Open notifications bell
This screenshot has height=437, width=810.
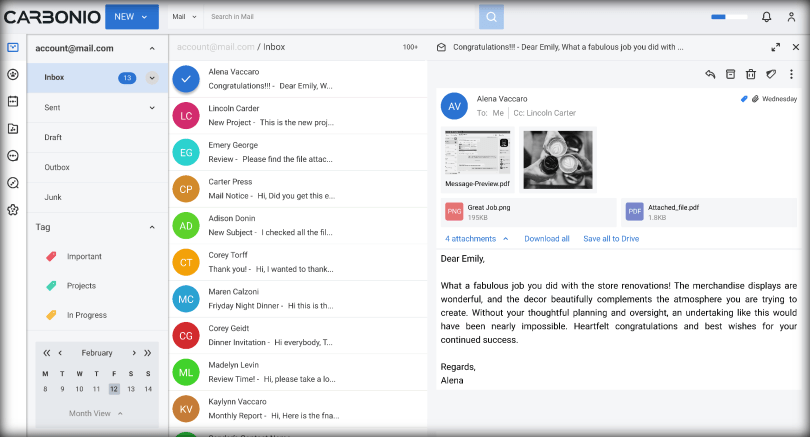(767, 17)
